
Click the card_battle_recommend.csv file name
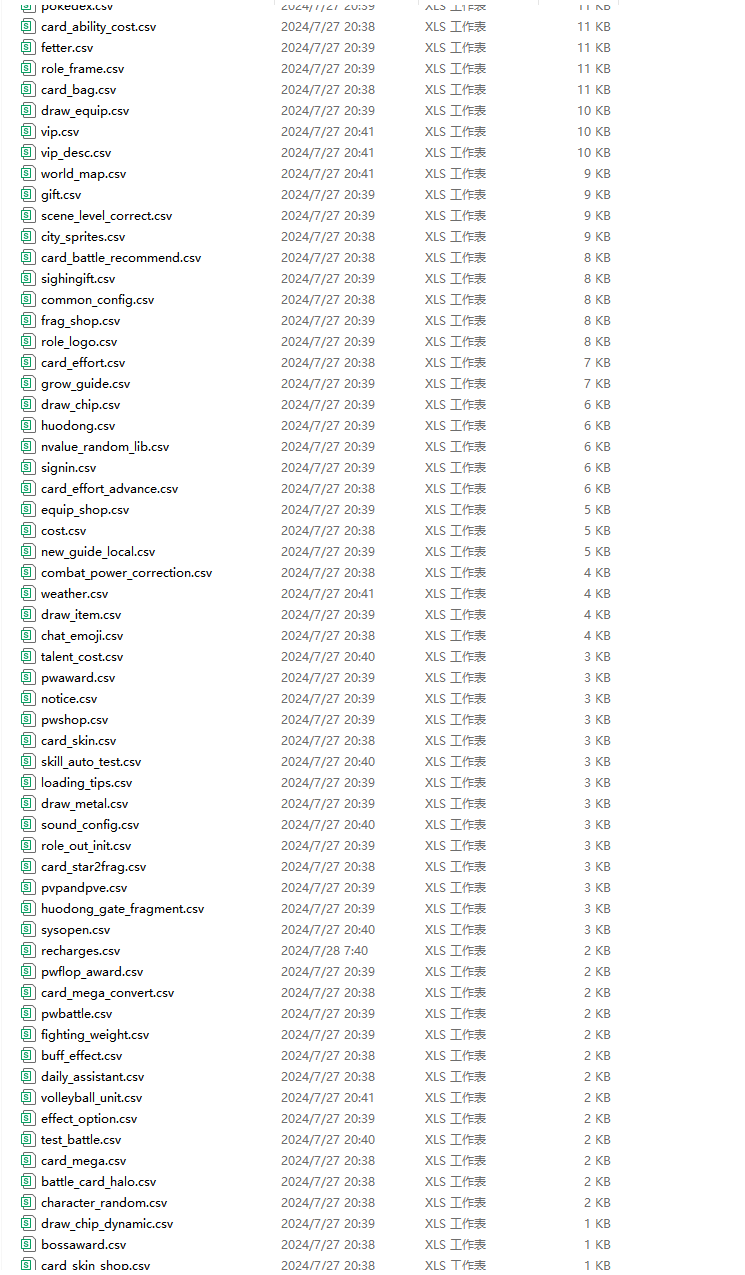coord(120,258)
